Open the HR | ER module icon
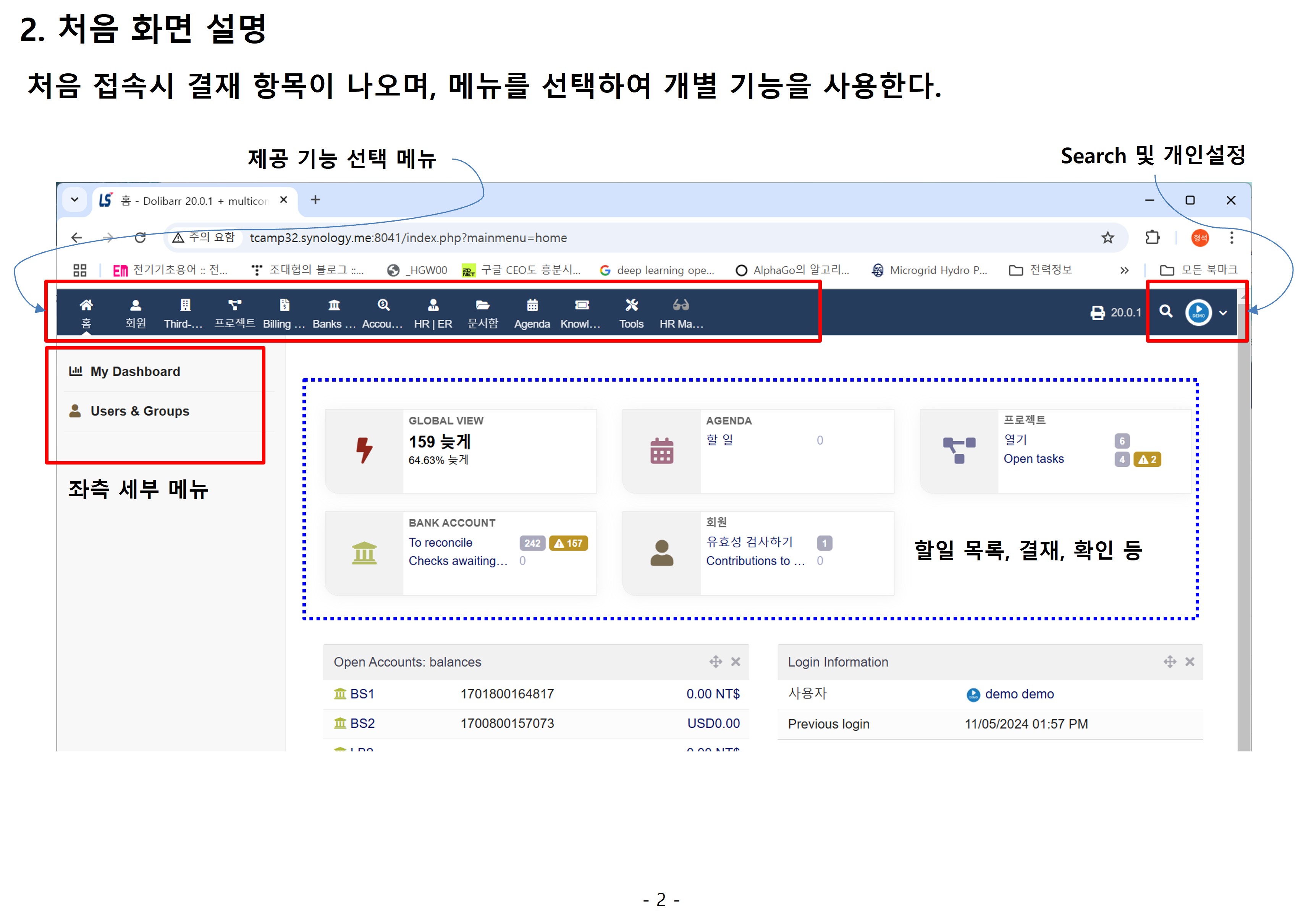 coord(433,305)
